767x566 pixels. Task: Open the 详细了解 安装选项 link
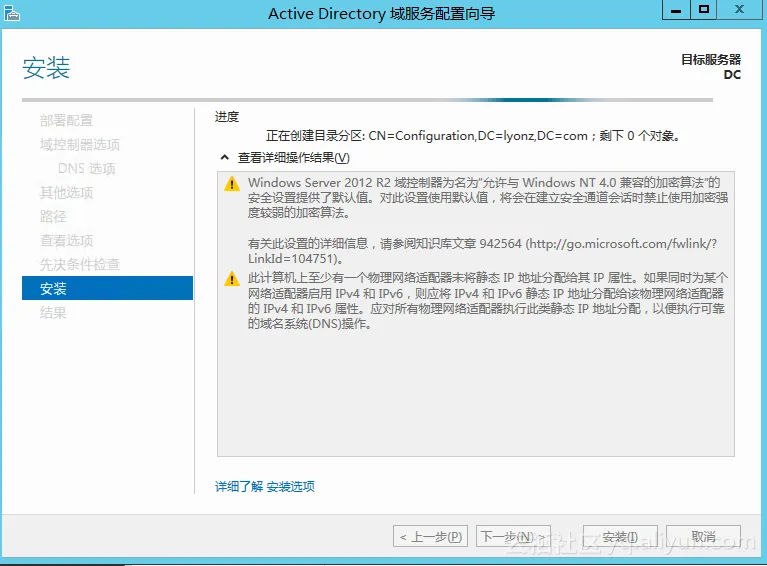[265, 486]
